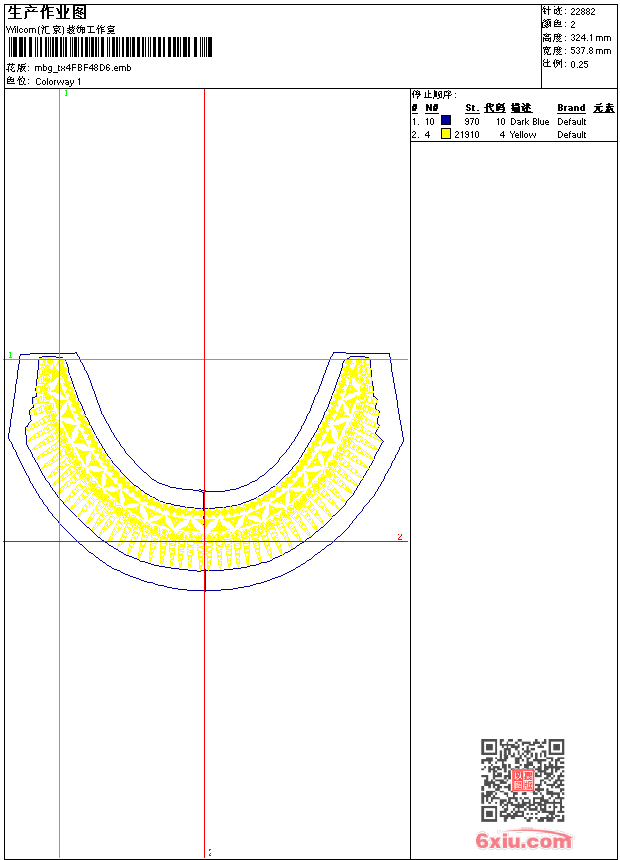
Task: Click the stitch count value 22882
Action: tap(582, 12)
